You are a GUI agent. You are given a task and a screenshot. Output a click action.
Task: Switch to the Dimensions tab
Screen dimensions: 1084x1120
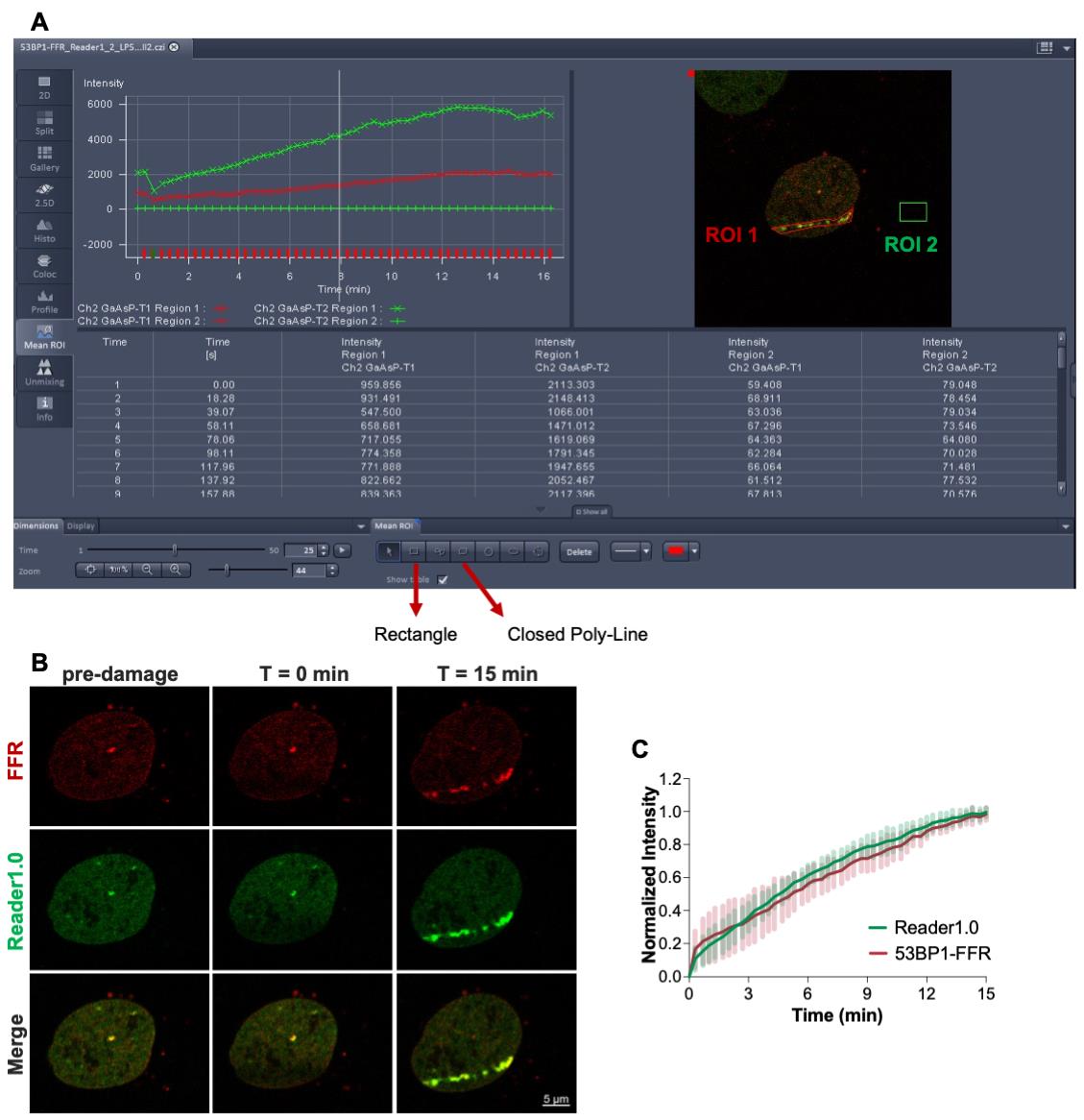point(36,525)
